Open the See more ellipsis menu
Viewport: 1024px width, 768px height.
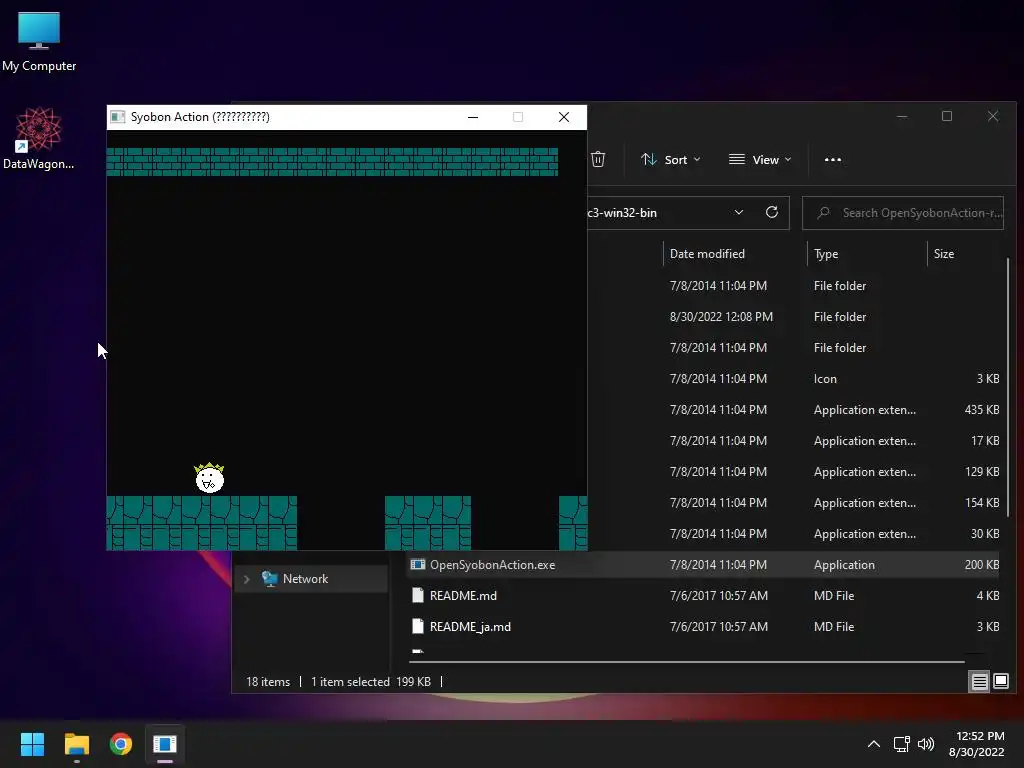(833, 159)
